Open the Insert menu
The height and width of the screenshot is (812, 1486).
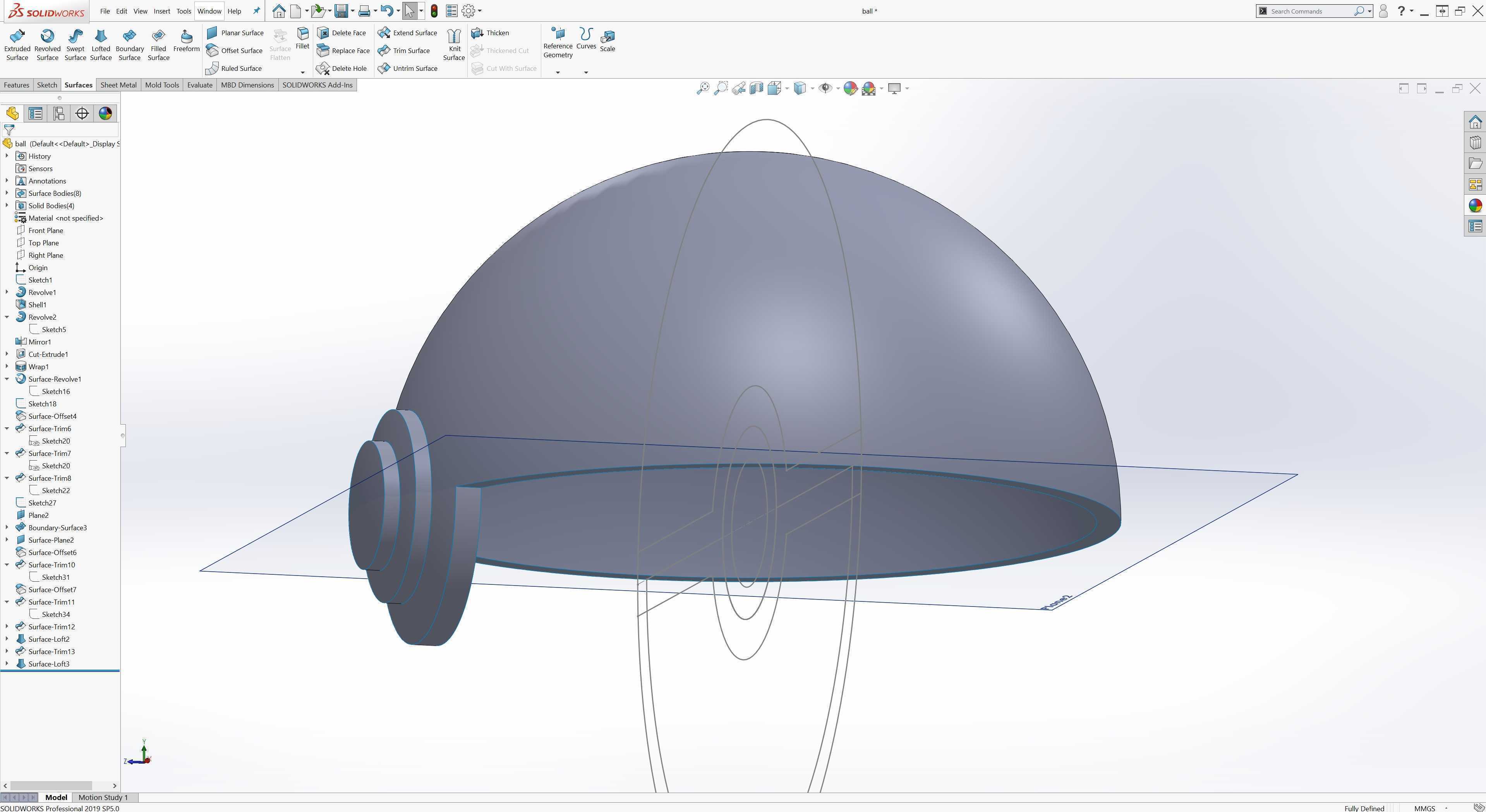(x=162, y=11)
